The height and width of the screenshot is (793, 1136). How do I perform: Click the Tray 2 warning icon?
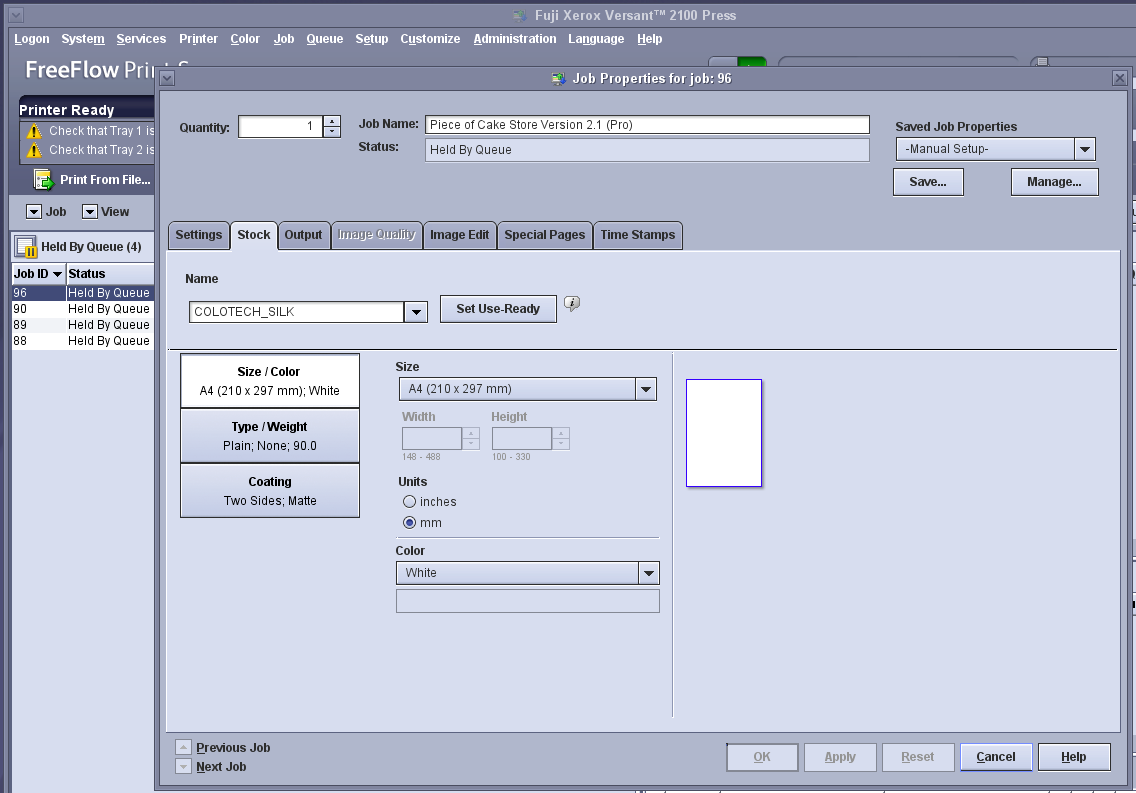pos(35,150)
